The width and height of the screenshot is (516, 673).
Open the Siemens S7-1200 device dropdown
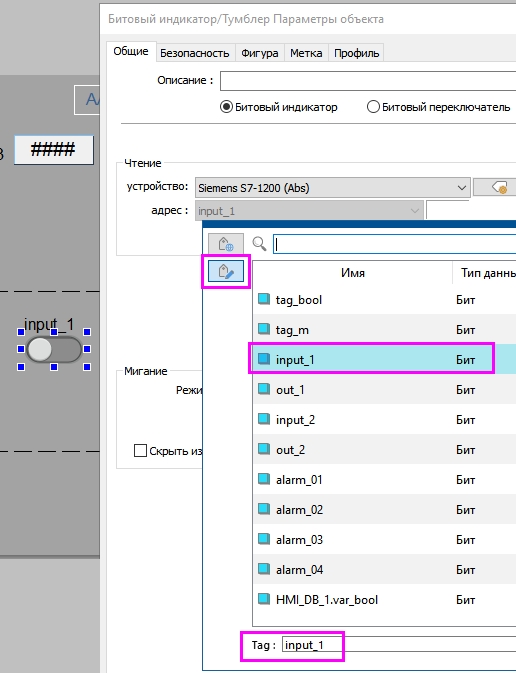coord(333,188)
